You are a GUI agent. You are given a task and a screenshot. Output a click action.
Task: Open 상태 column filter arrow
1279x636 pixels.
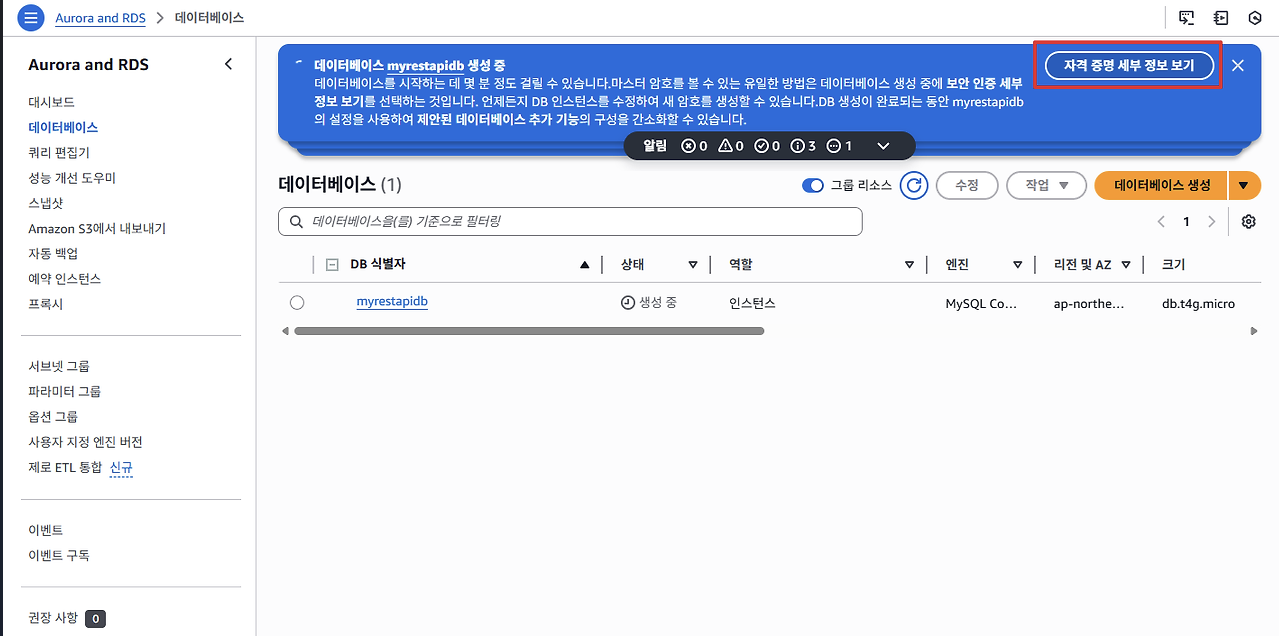tap(692, 265)
